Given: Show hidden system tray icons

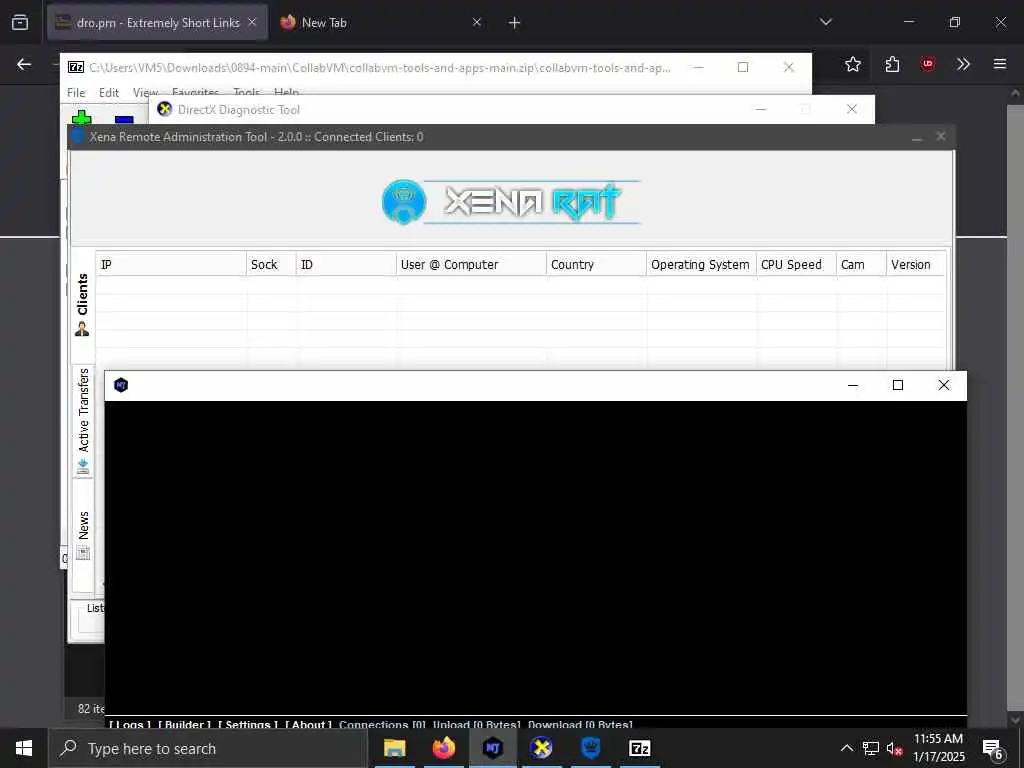Looking at the screenshot, I should pyautogui.click(x=846, y=748).
